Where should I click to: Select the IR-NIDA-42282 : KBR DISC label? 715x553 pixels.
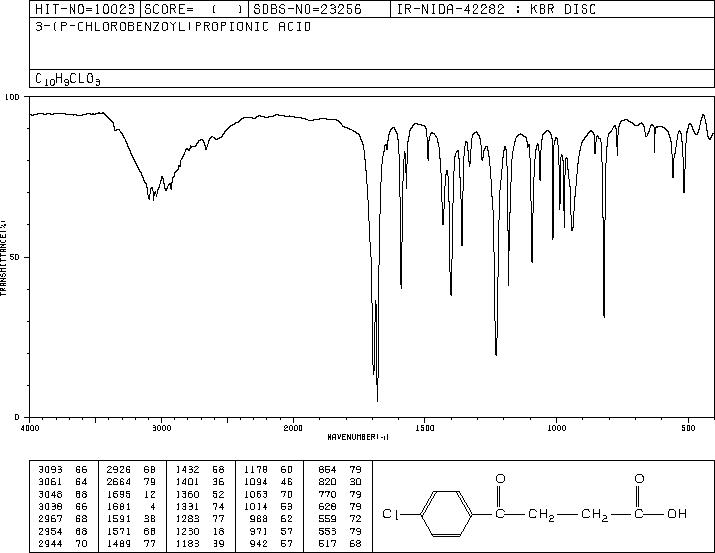point(496,9)
